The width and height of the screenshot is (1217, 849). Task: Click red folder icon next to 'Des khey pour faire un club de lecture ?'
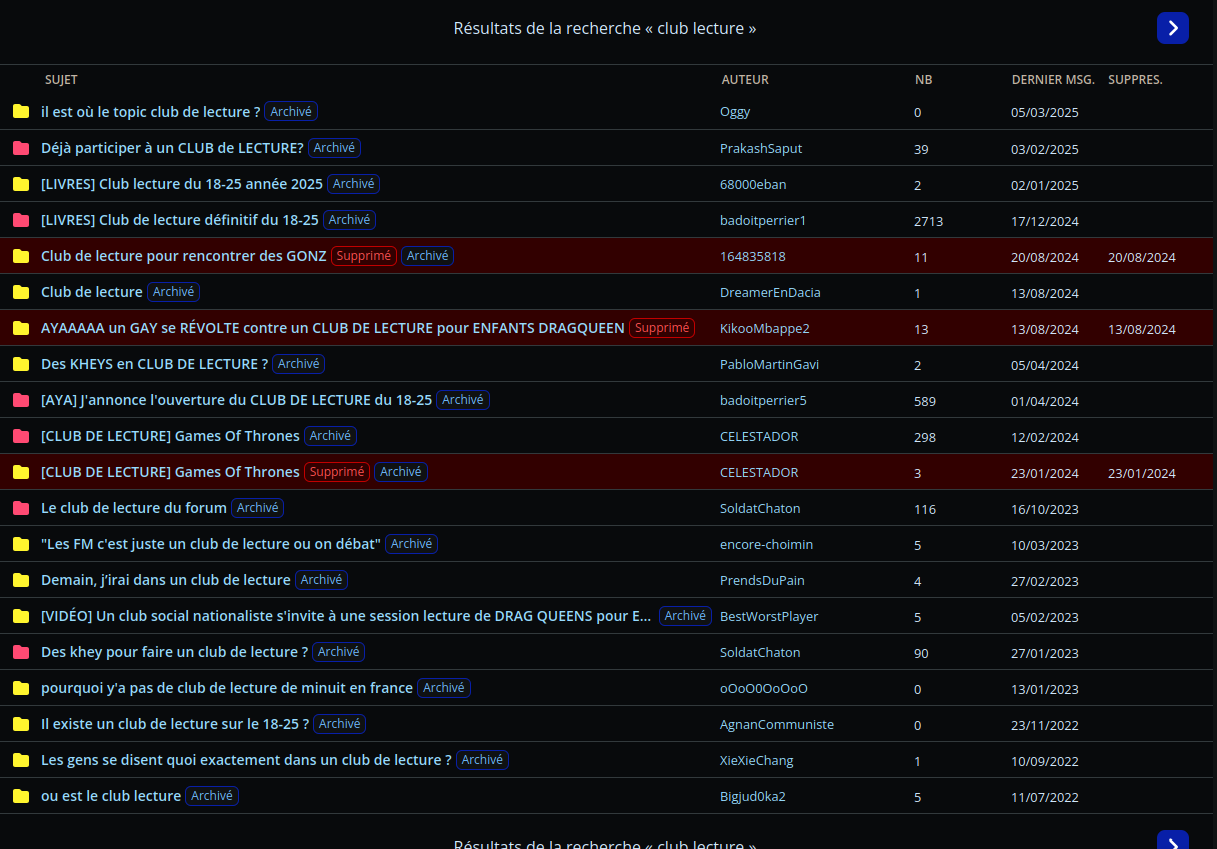click(x=21, y=652)
